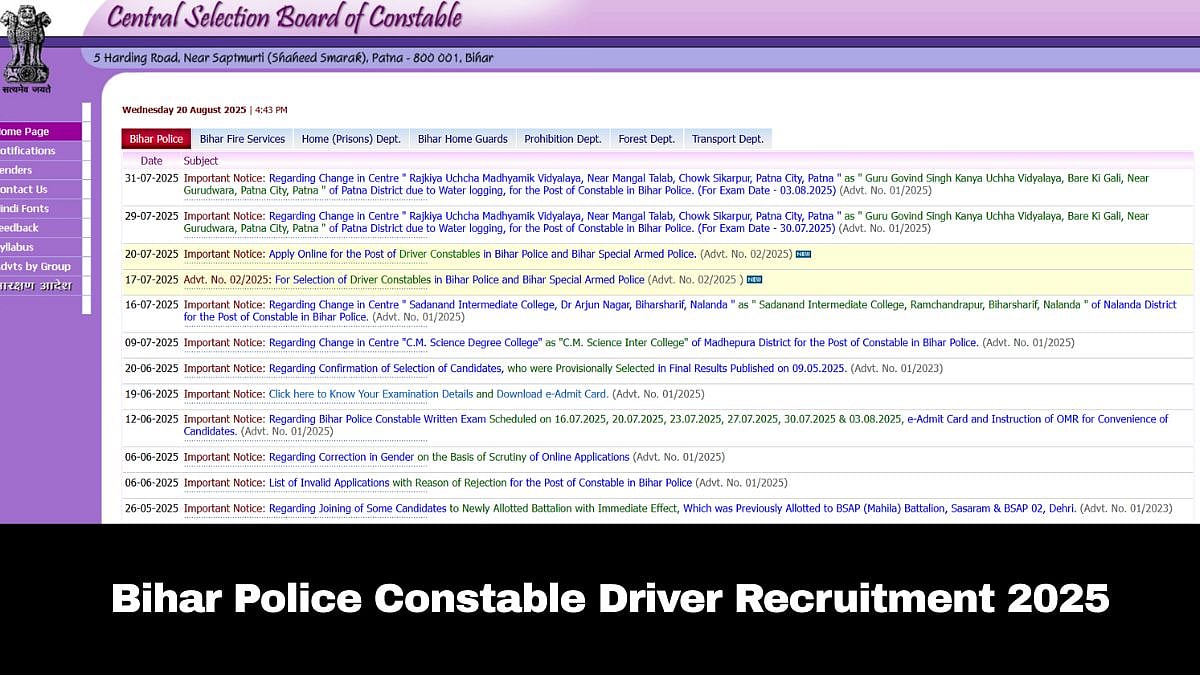Switch to Bihar Home Guards tab
Viewport: 1200px width, 675px height.
pos(462,139)
